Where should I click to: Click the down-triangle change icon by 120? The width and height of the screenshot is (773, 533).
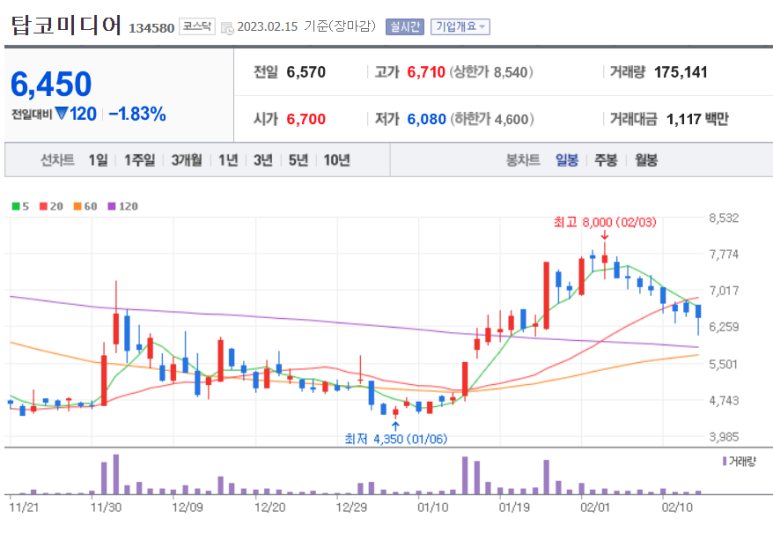tap(61, 113)
